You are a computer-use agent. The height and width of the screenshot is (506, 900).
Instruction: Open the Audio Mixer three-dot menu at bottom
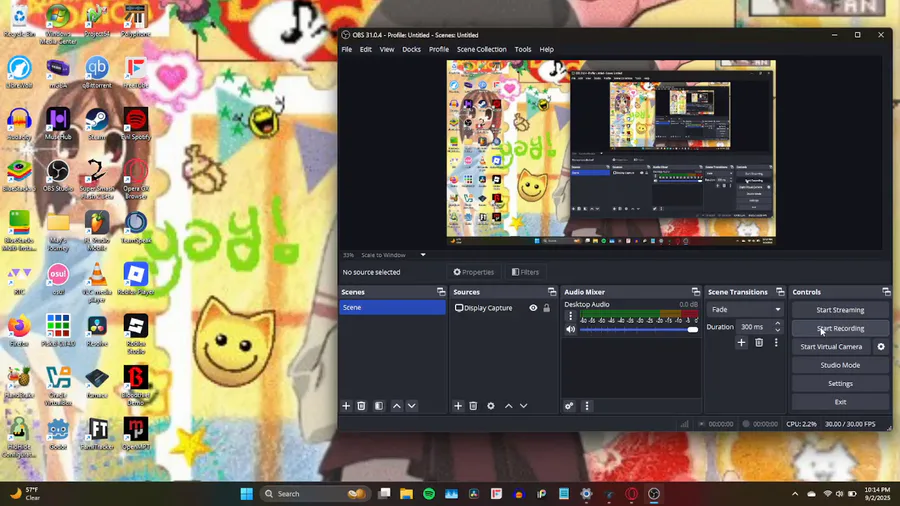click(x=587, y=406)
